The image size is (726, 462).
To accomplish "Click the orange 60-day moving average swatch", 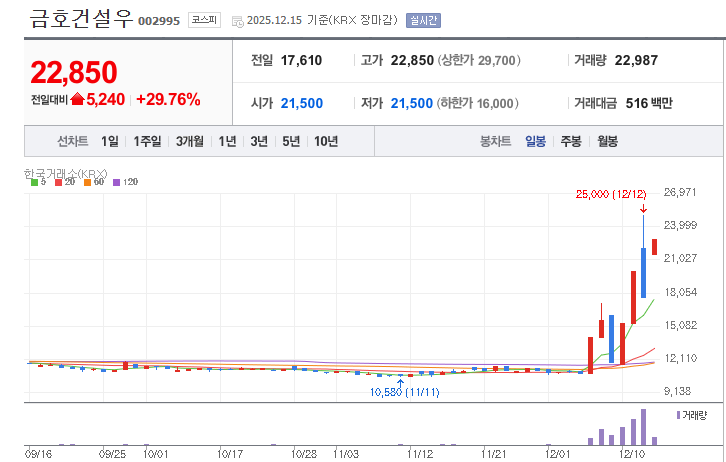I will (x=87, y=182).
